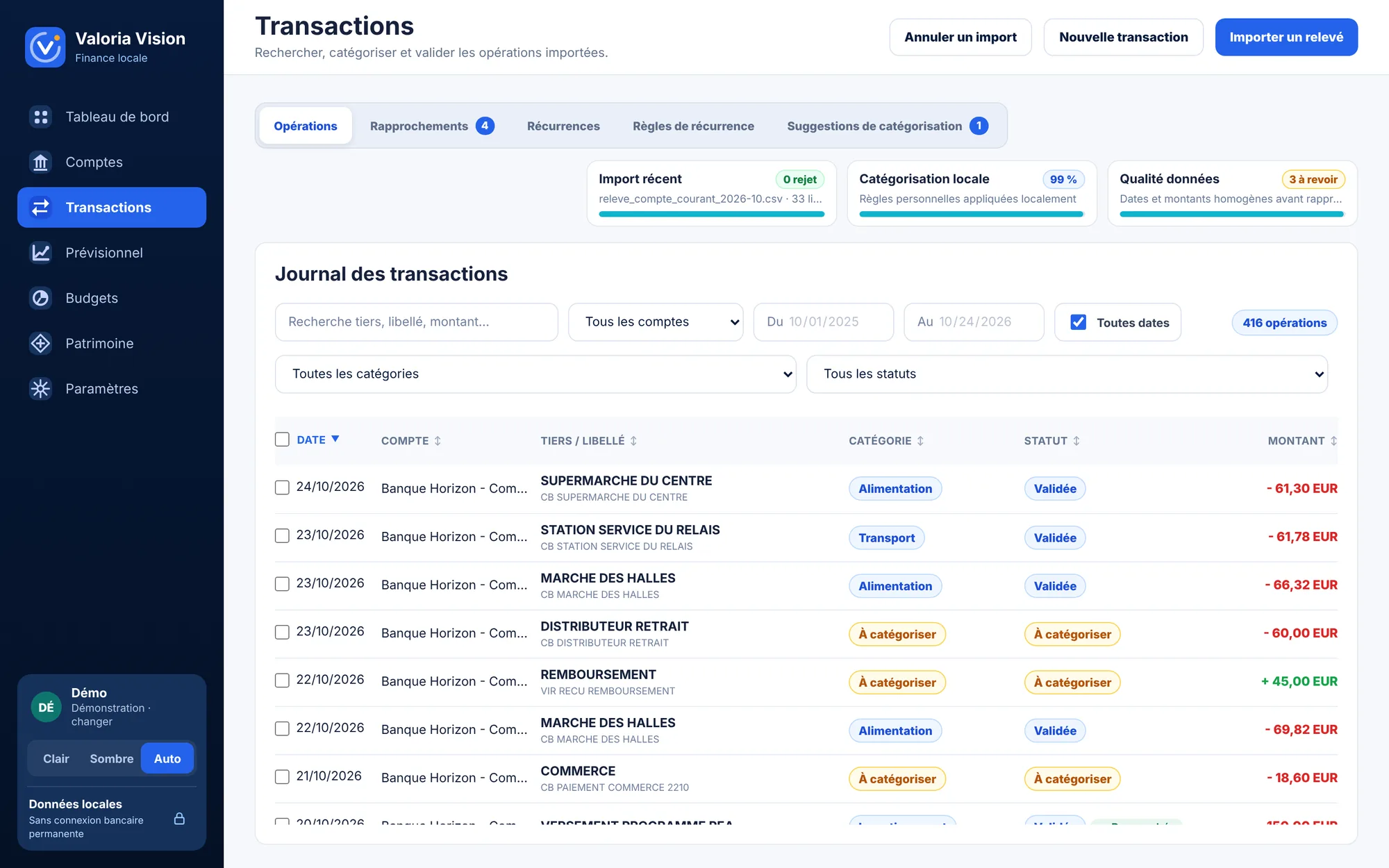Click the Catégorisation locale progress bar
The image size is (1389, 868).
[x=972, y=215]
